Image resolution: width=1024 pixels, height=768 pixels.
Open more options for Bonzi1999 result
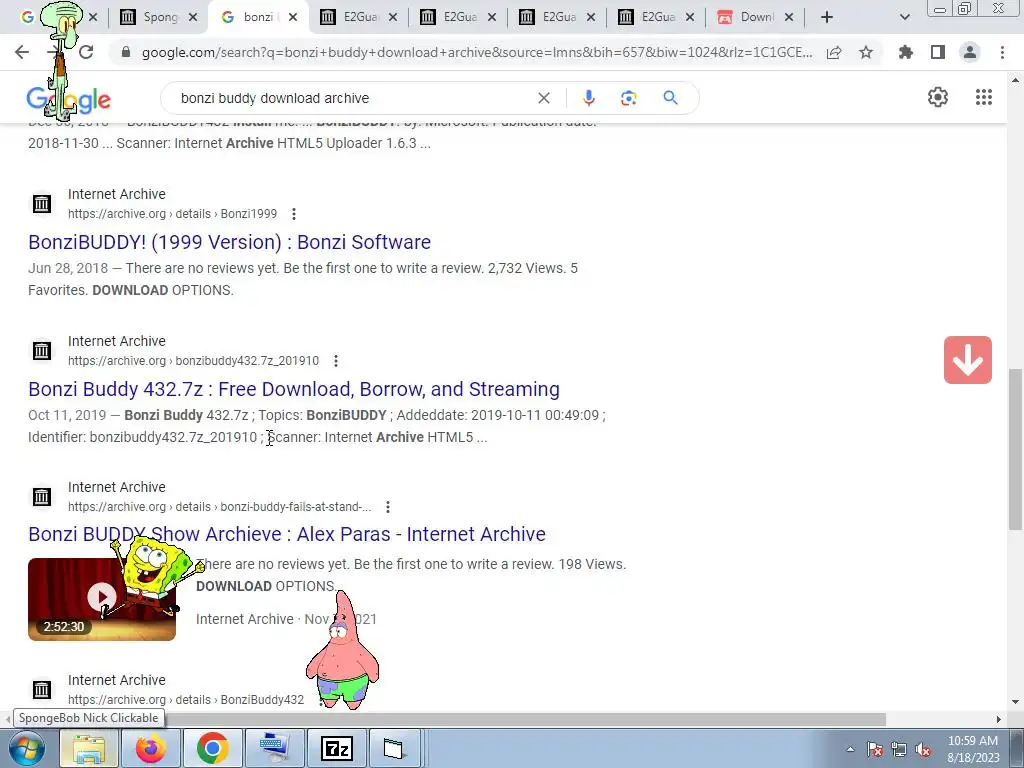point(294,214)
